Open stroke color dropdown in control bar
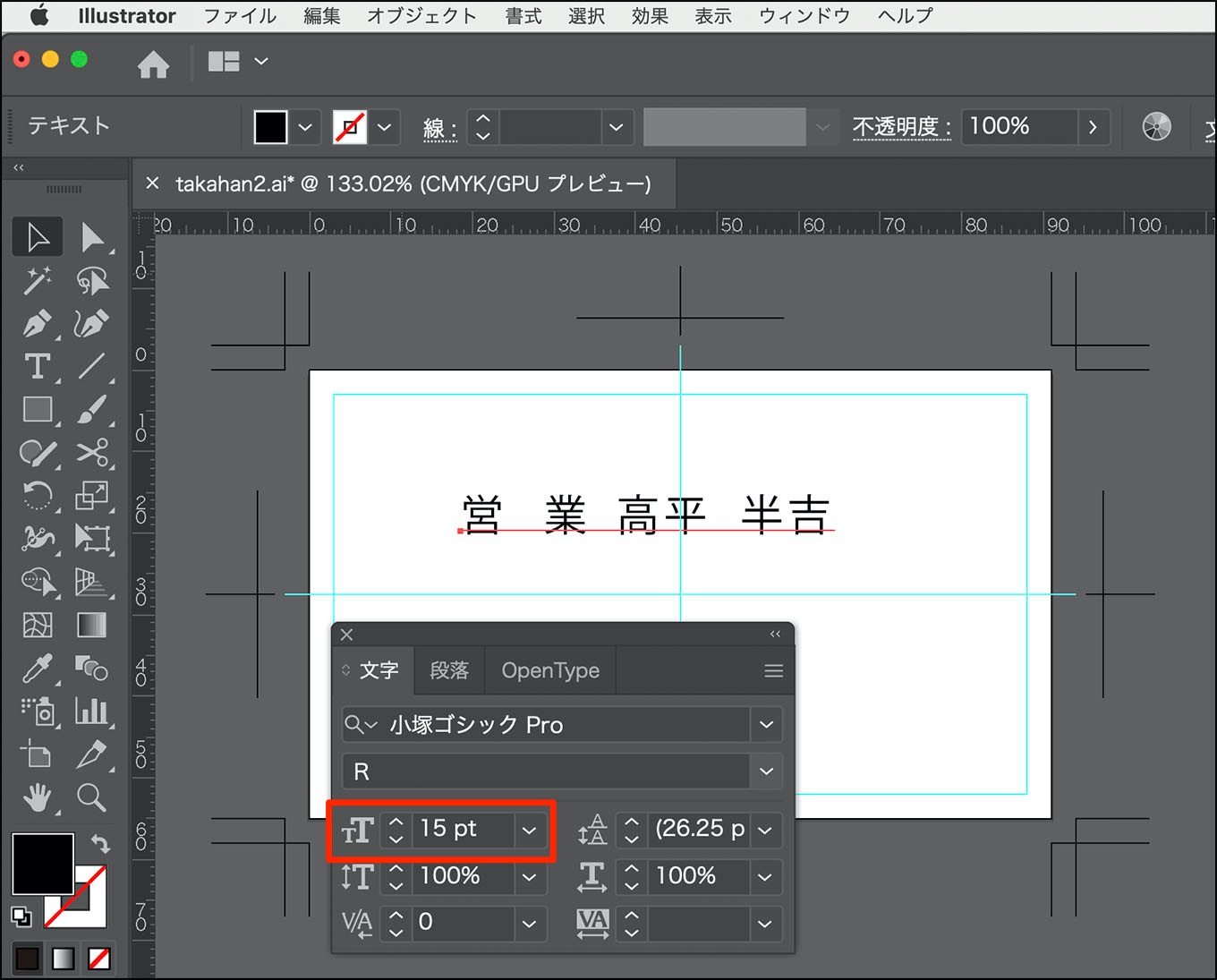This screenshot has height=980, width=1217. click(x=385, y=127)
